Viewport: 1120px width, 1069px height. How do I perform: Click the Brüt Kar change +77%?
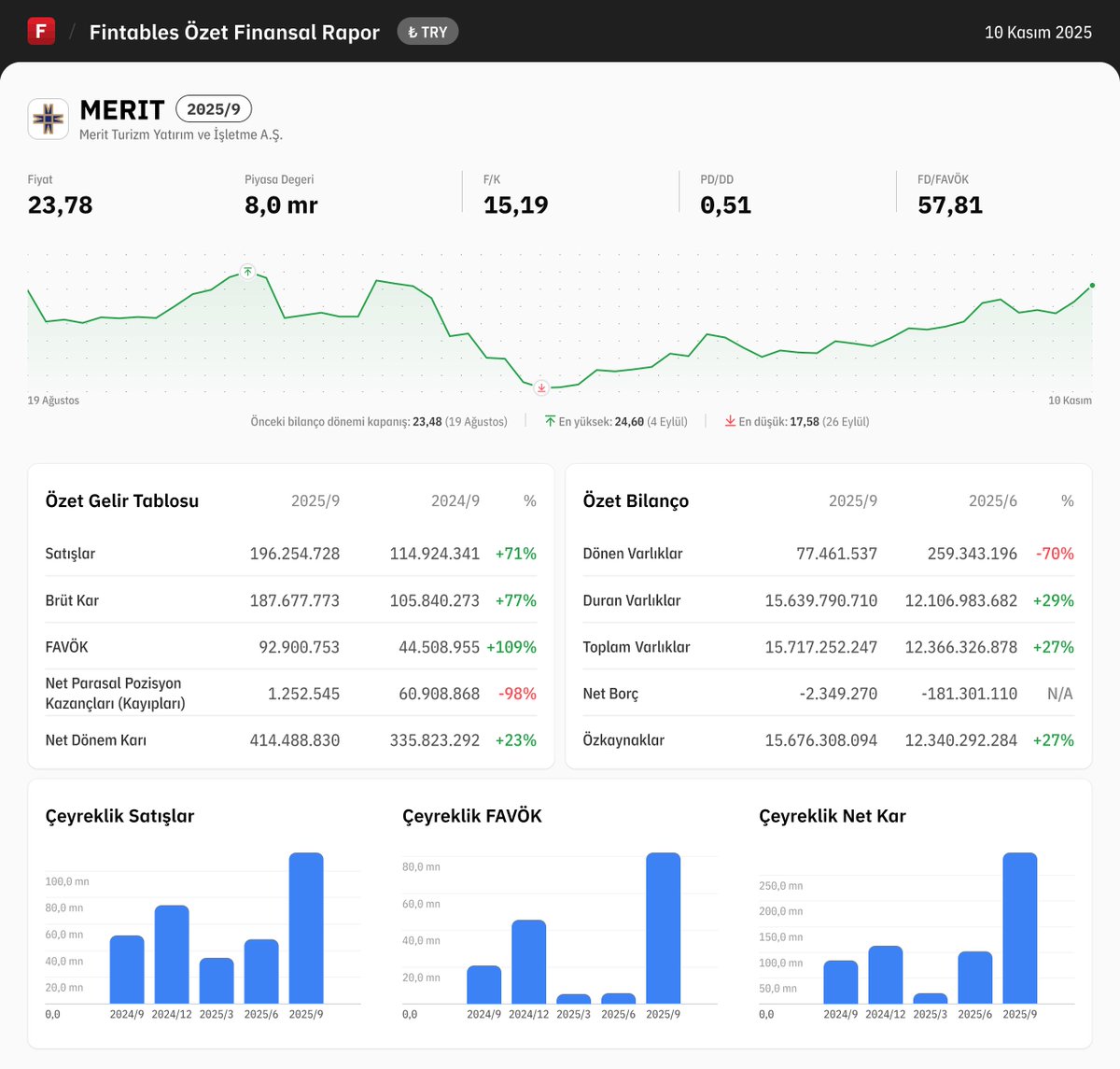[x=516, y=600]
